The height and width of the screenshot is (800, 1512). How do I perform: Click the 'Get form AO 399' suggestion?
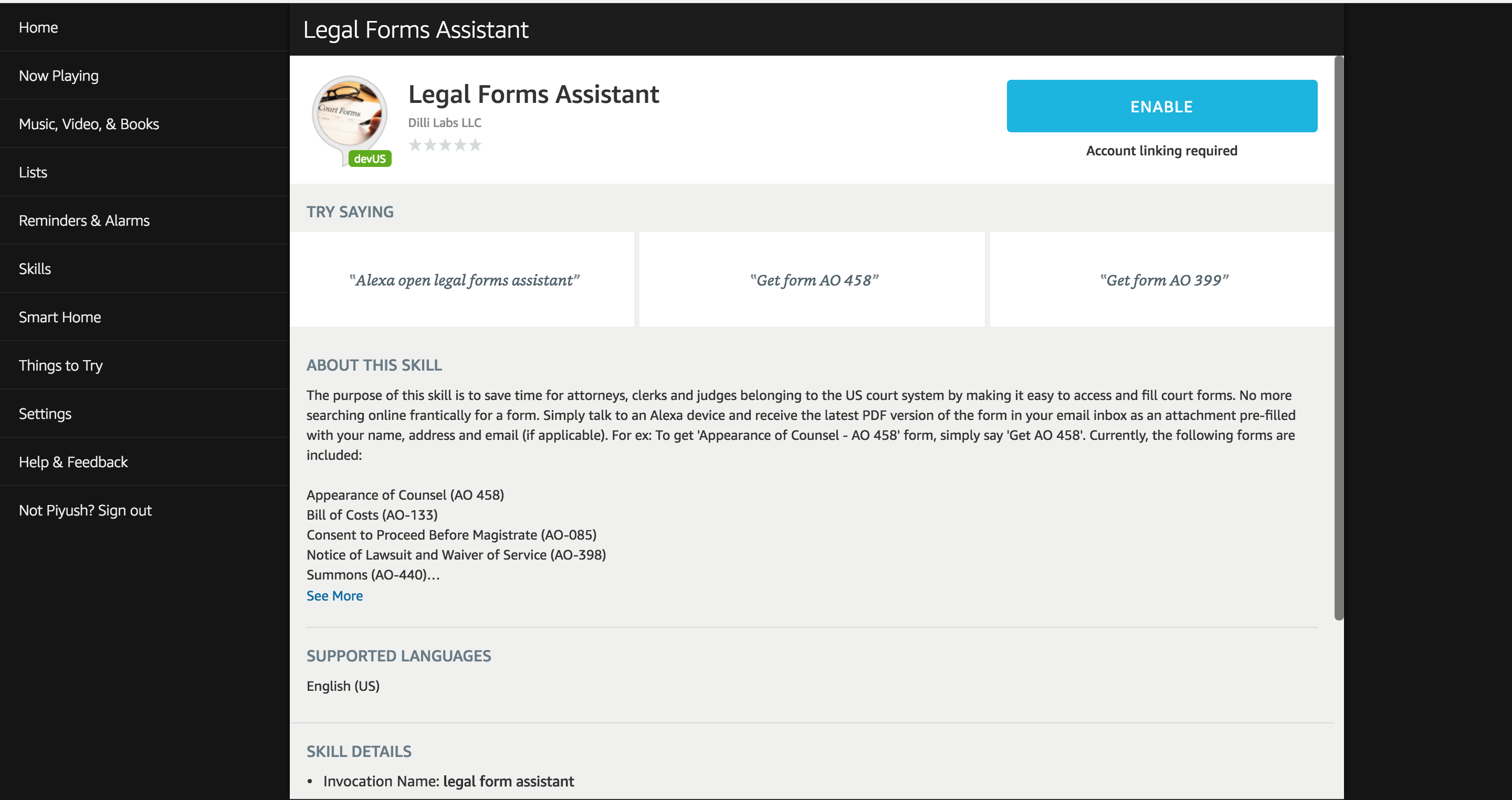pos(1163,280)
